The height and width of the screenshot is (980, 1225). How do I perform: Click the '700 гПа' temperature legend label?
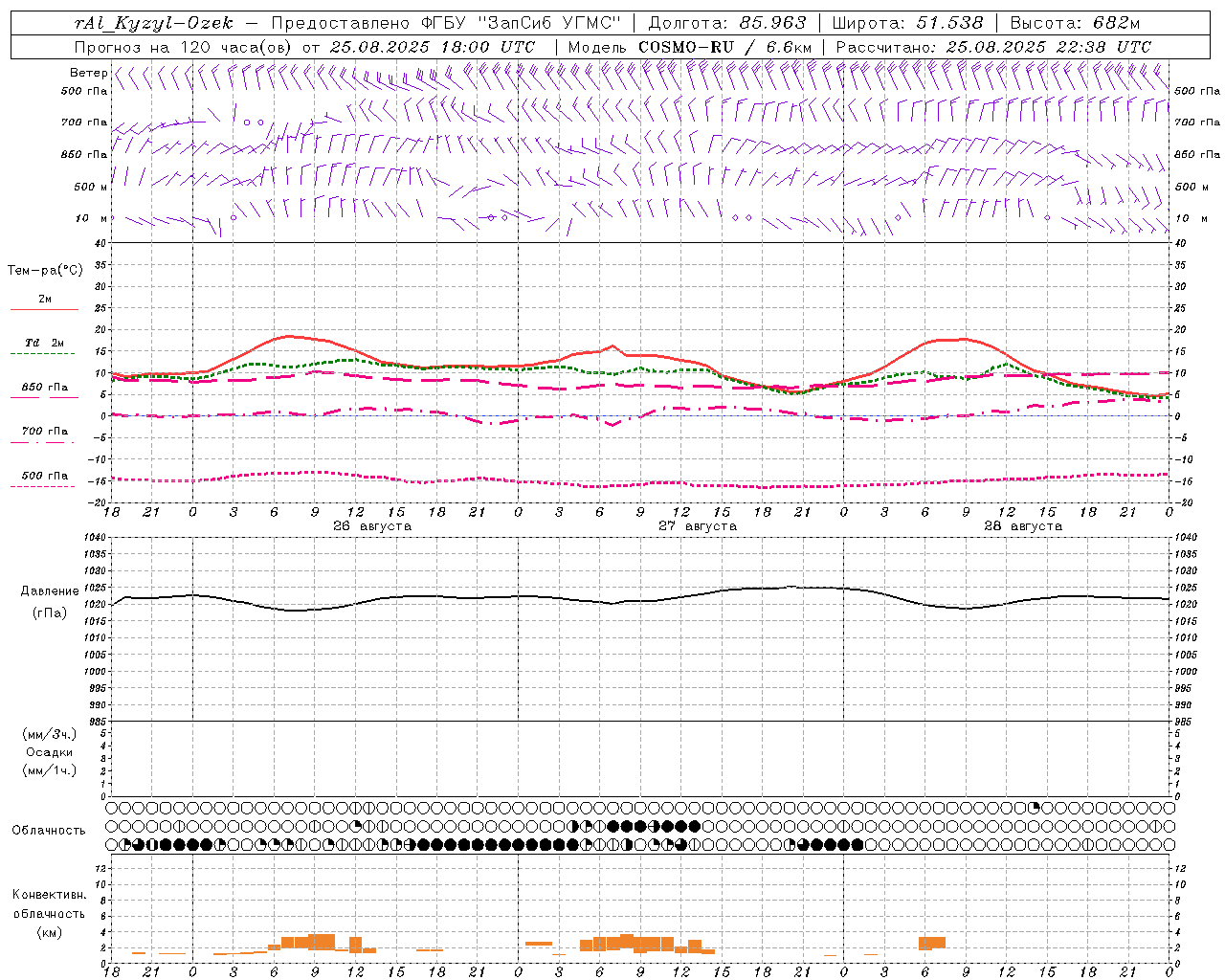point(45,432)
